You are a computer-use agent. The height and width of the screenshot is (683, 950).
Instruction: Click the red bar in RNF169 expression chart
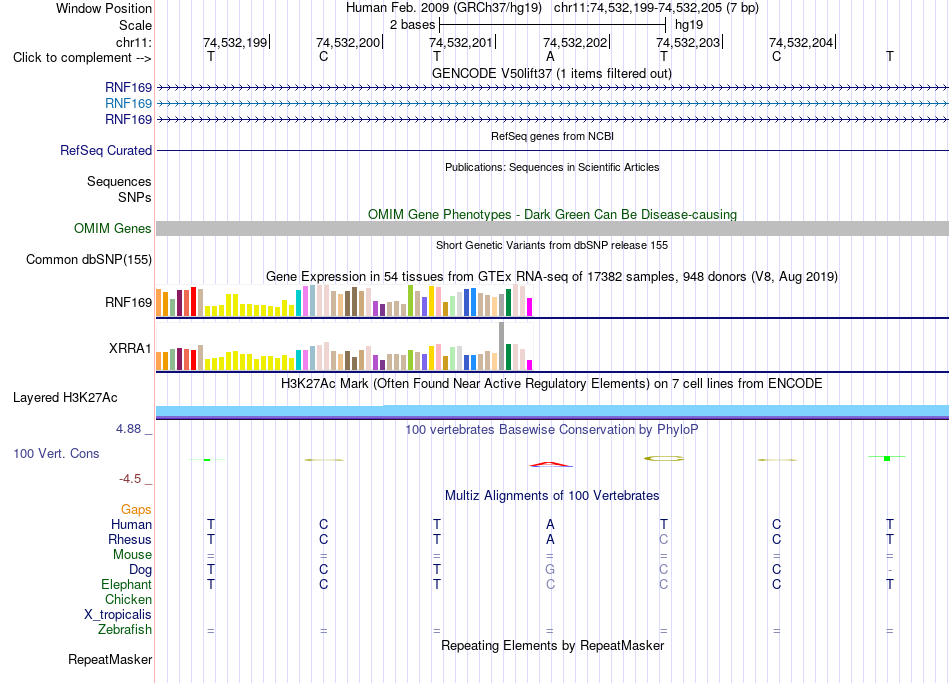point(193,301)
